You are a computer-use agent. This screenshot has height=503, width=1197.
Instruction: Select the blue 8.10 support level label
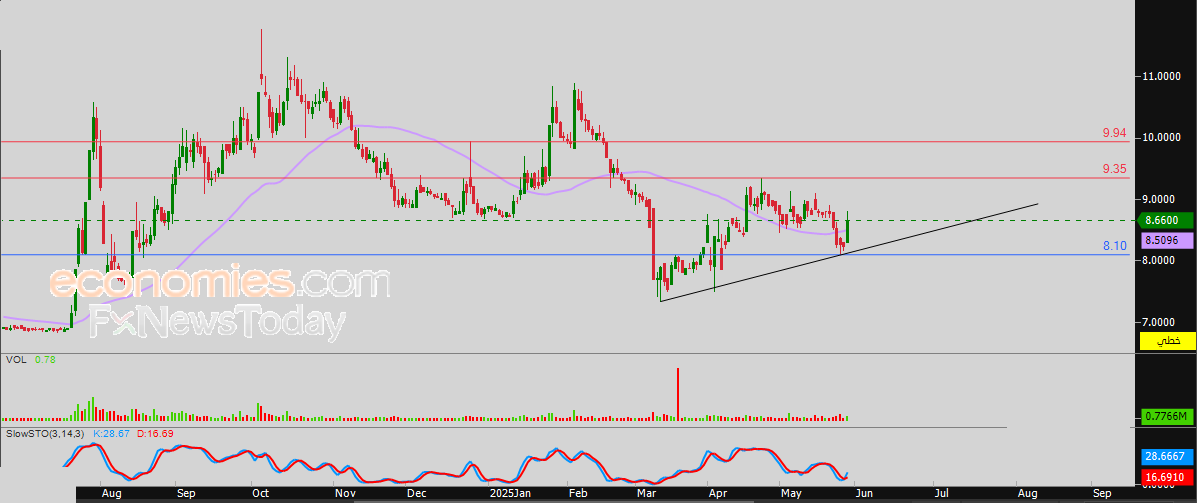click(1115, 246)
